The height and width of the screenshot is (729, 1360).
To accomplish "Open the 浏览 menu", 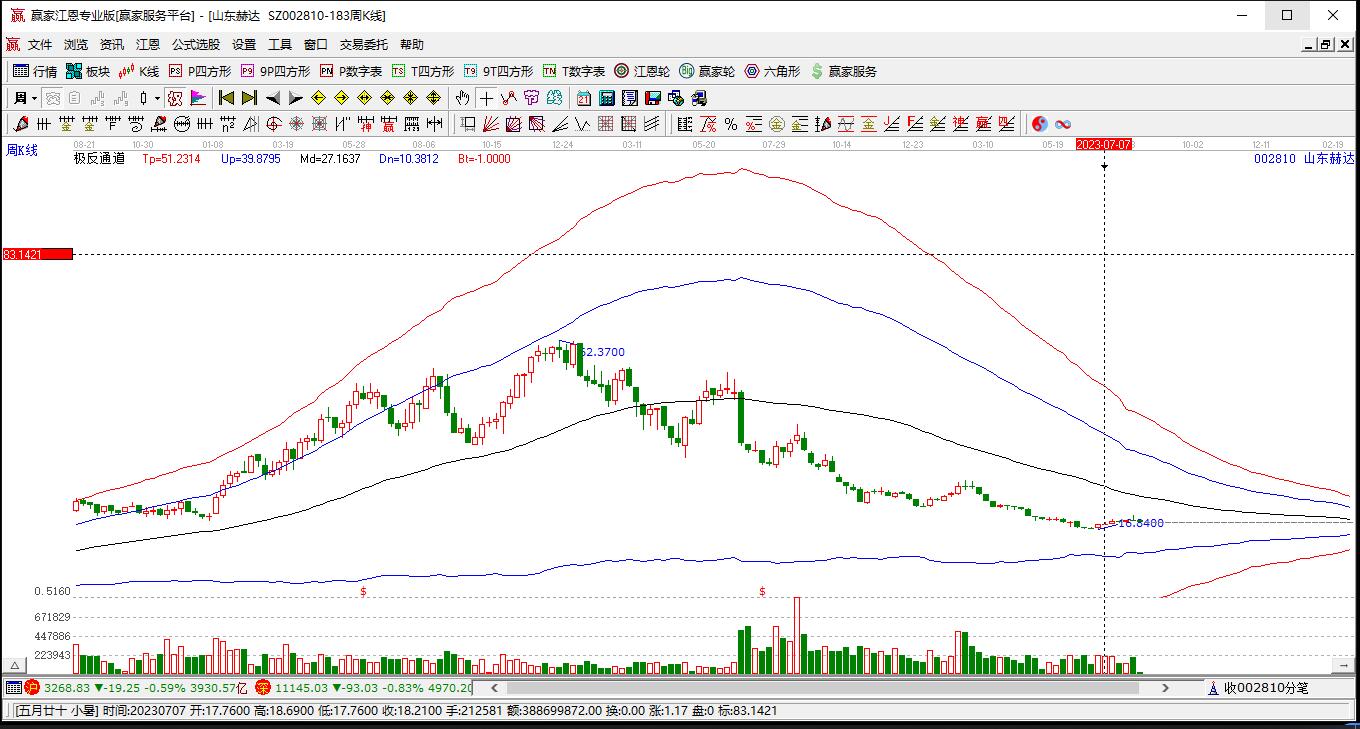I will 76,44.
